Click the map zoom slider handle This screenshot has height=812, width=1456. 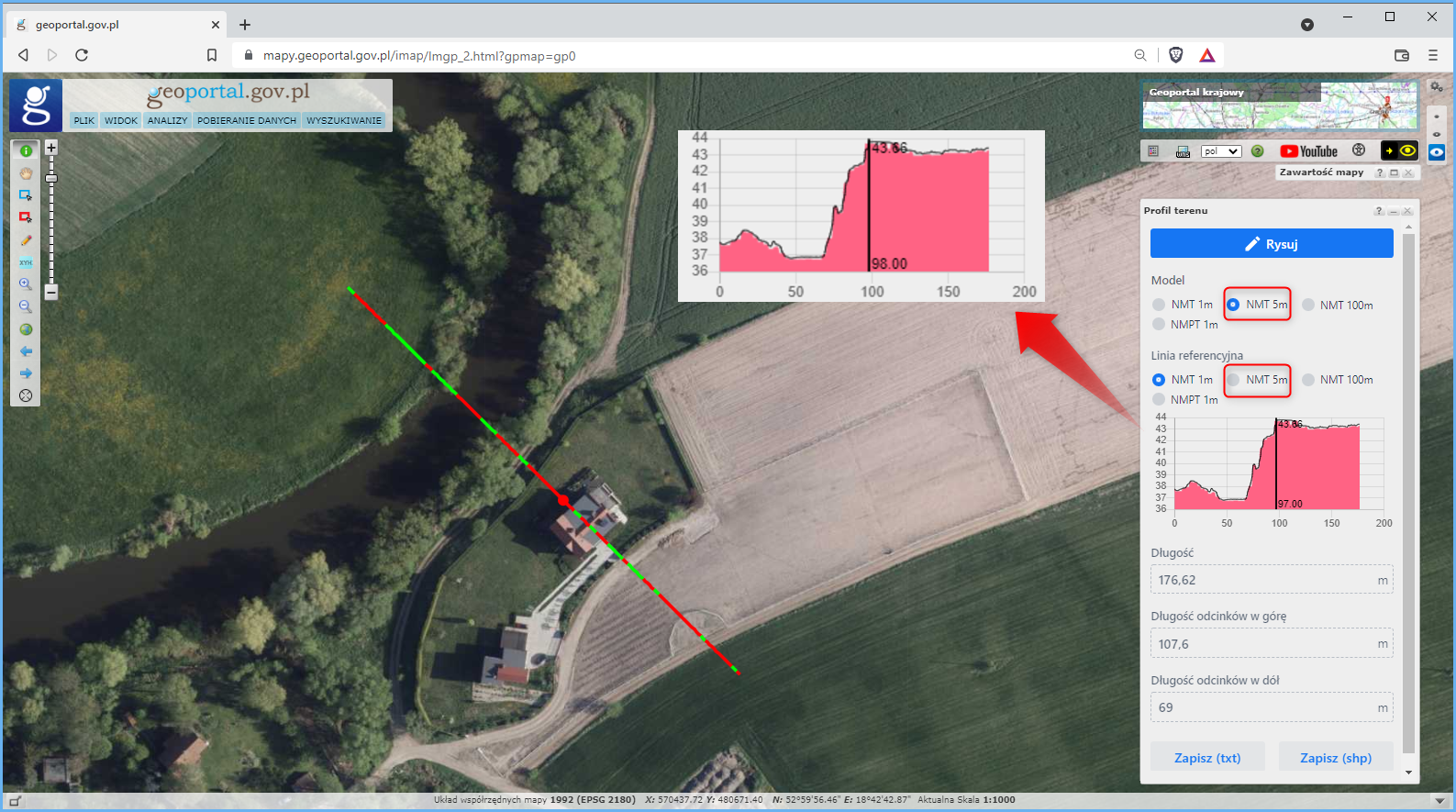click(x=51, y=178)
